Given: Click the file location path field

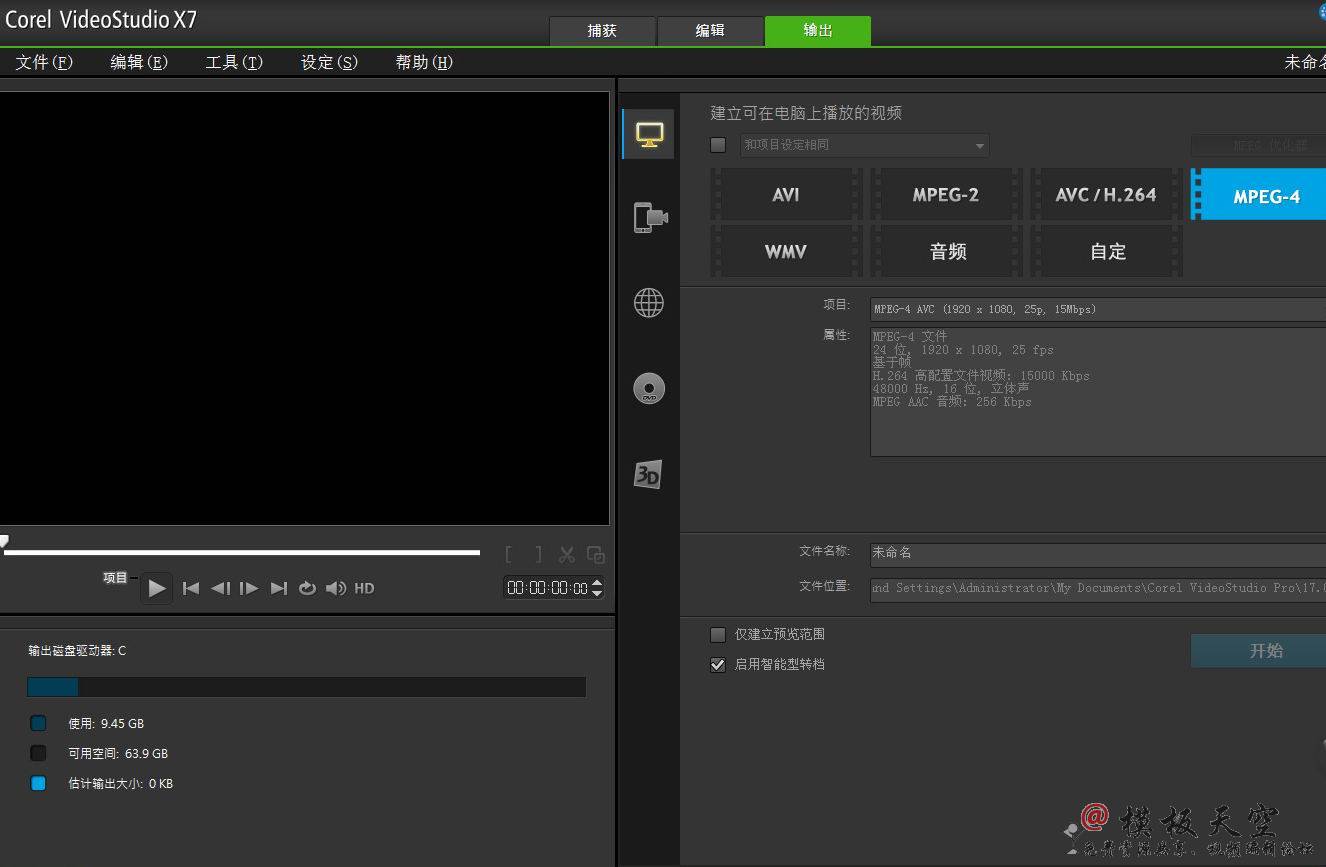Looking at the screenshot, I should point(1098,588).
